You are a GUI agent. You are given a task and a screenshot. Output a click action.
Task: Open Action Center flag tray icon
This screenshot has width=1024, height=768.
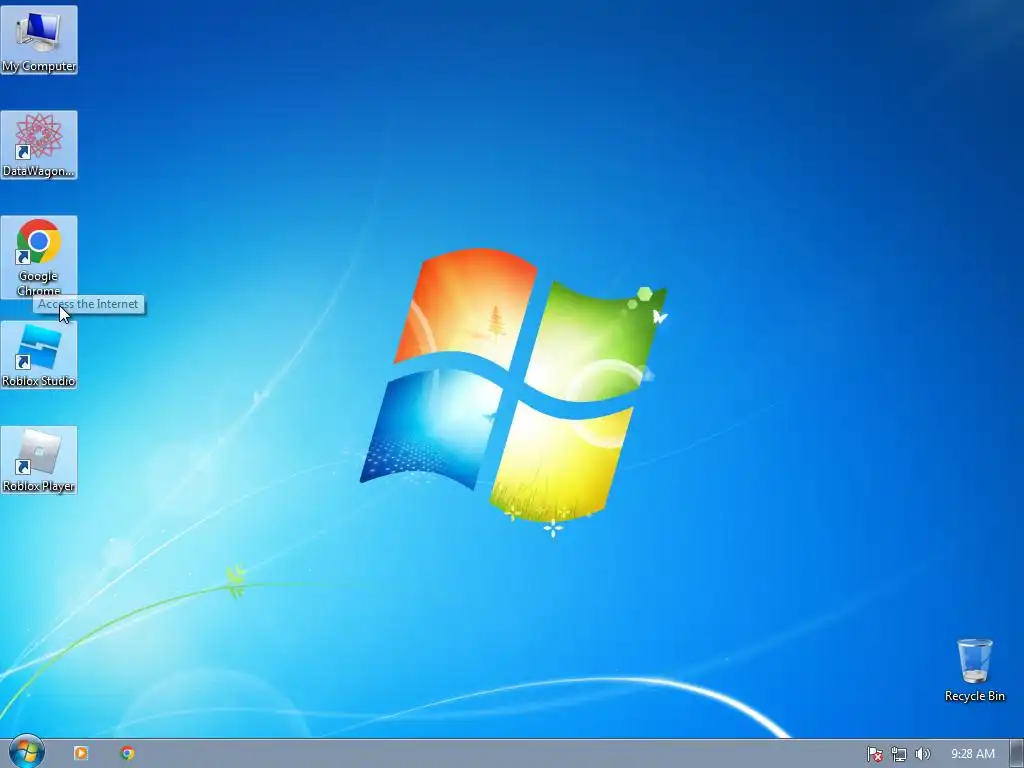874,754
